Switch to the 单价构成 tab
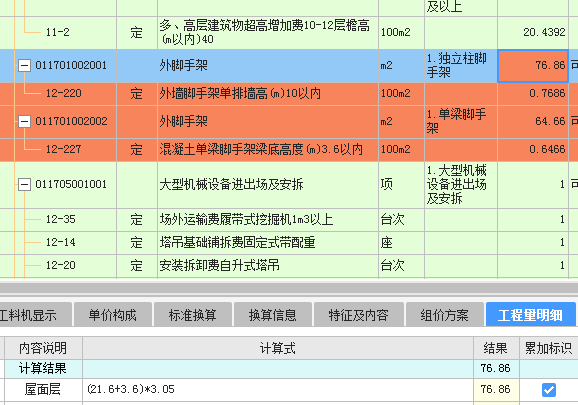This screenshot has width=578, height=405. click(112, 315)
